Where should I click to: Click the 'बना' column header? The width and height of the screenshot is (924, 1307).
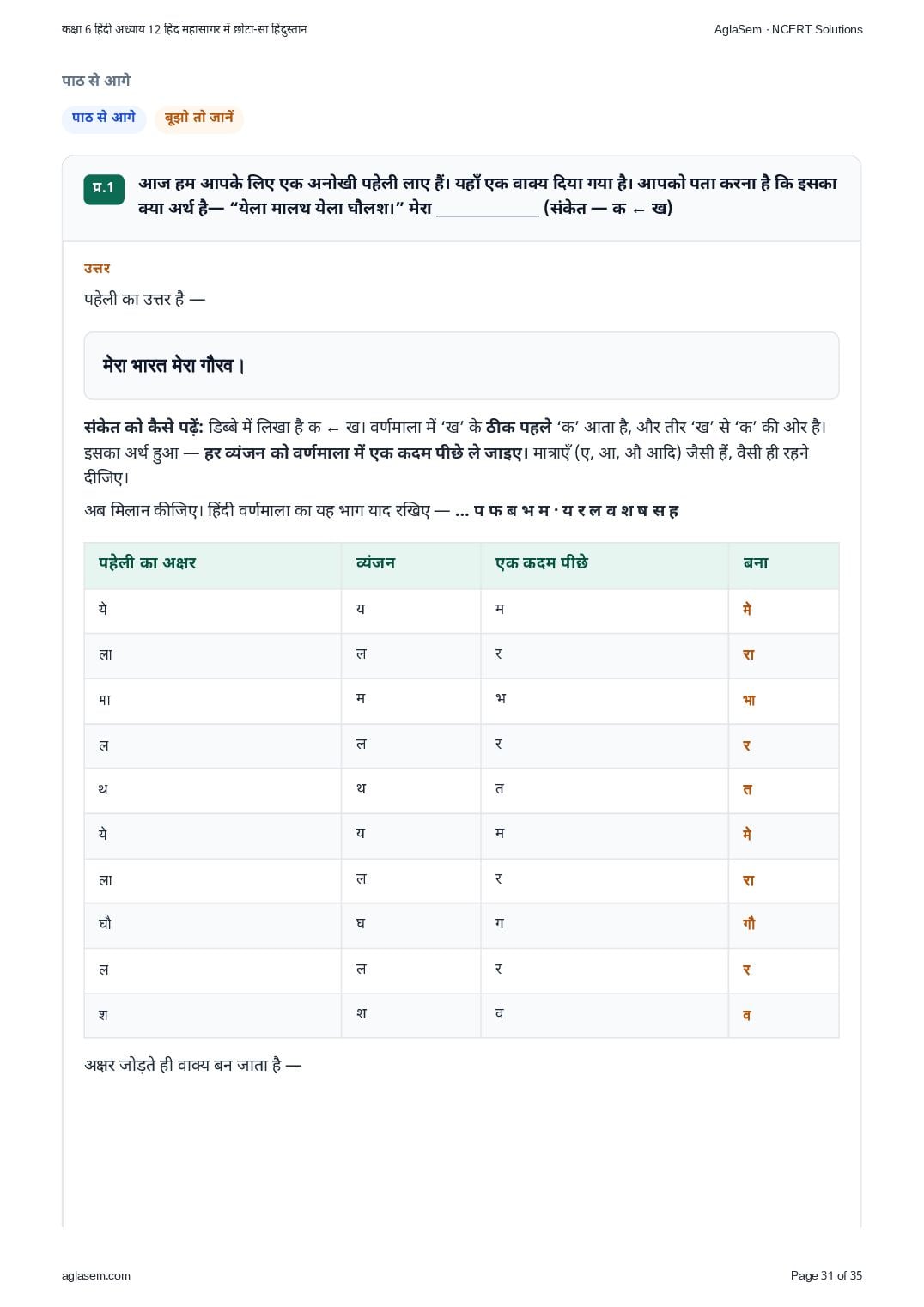[756, 563]
